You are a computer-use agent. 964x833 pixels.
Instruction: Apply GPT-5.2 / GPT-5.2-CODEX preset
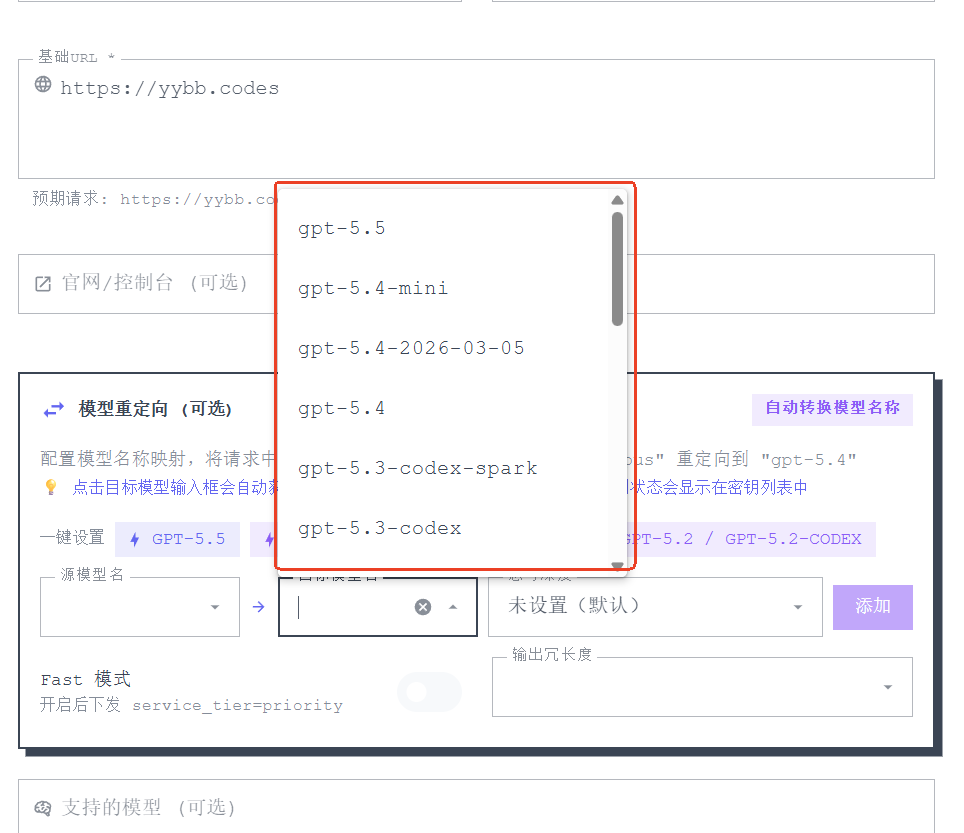750,539
